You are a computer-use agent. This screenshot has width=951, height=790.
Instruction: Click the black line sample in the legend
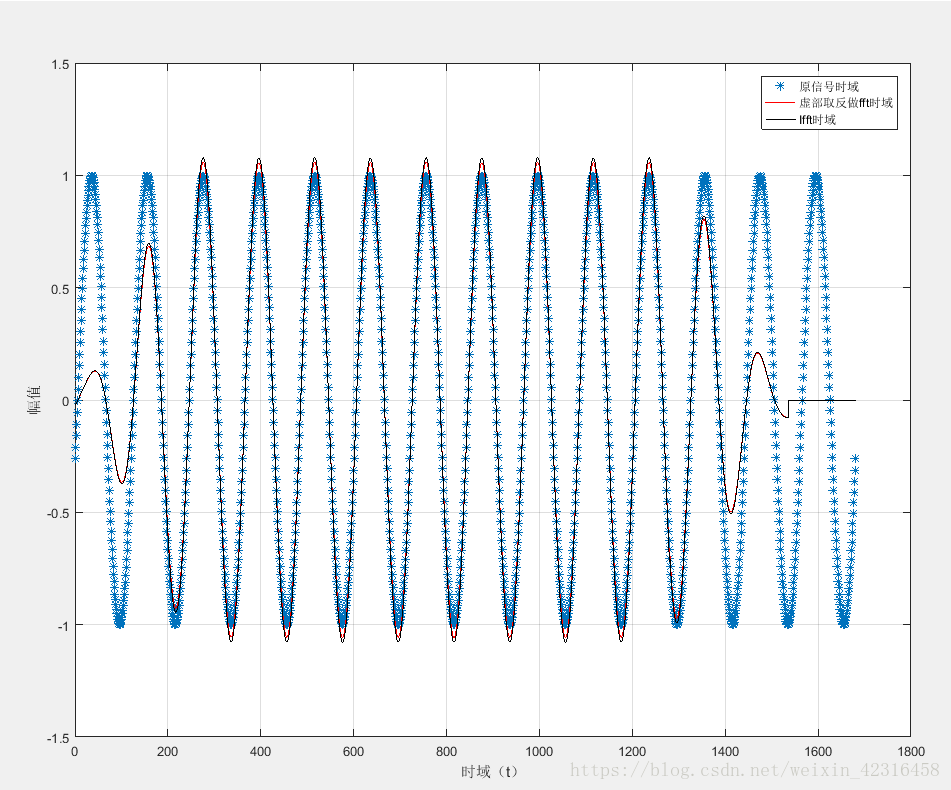pos(780,119)
